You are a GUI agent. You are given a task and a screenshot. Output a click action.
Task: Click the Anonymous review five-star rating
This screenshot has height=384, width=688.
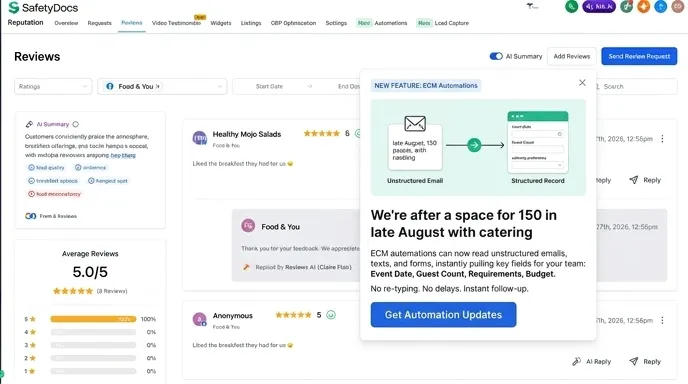point(293,315)
